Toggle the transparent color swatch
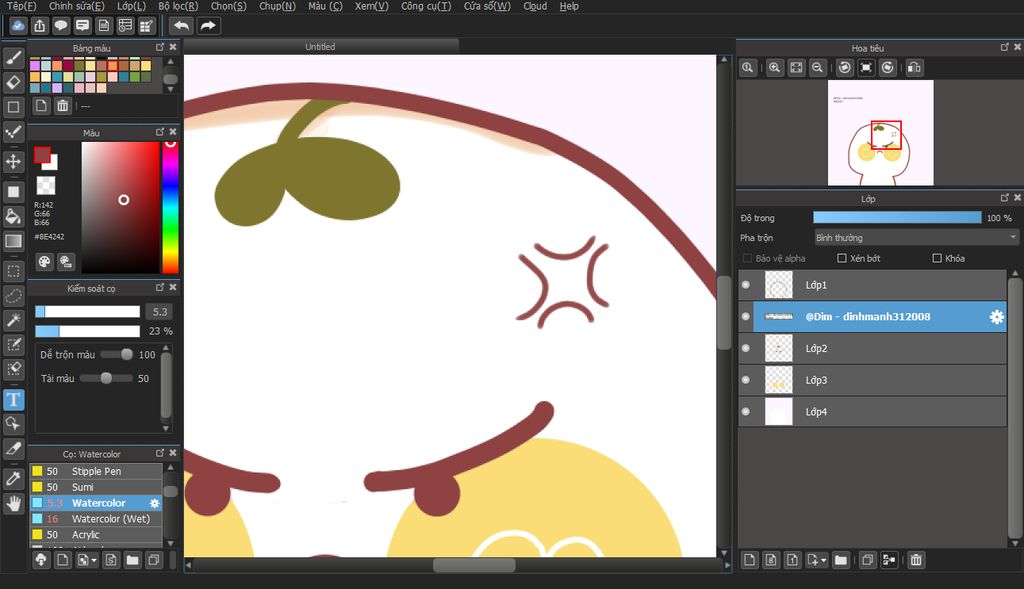 coord(46,185)
